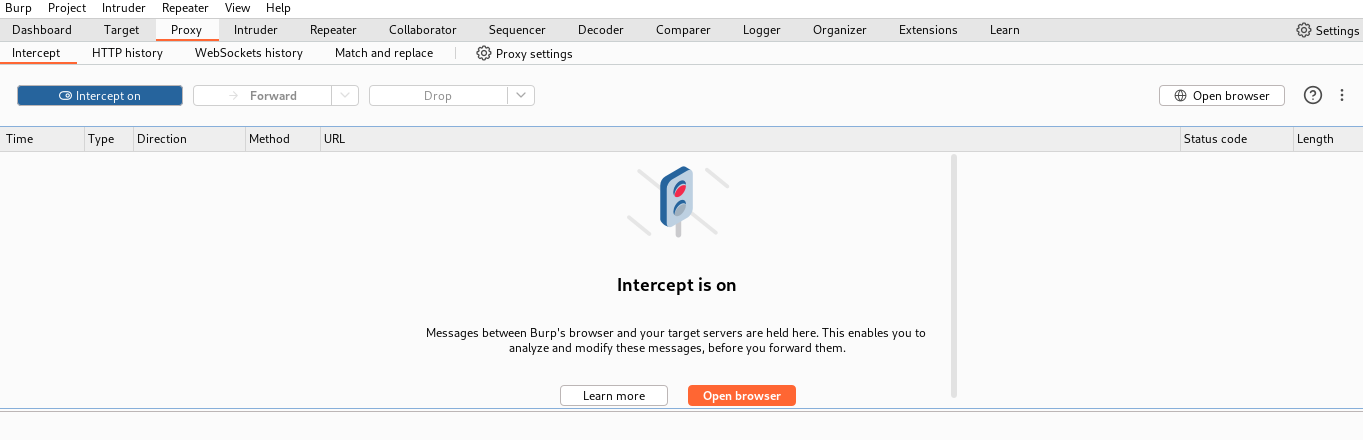Viewport: 1363px width, 440px height.
Task: Sort by the Method column header
Action: tap(283, 139)
